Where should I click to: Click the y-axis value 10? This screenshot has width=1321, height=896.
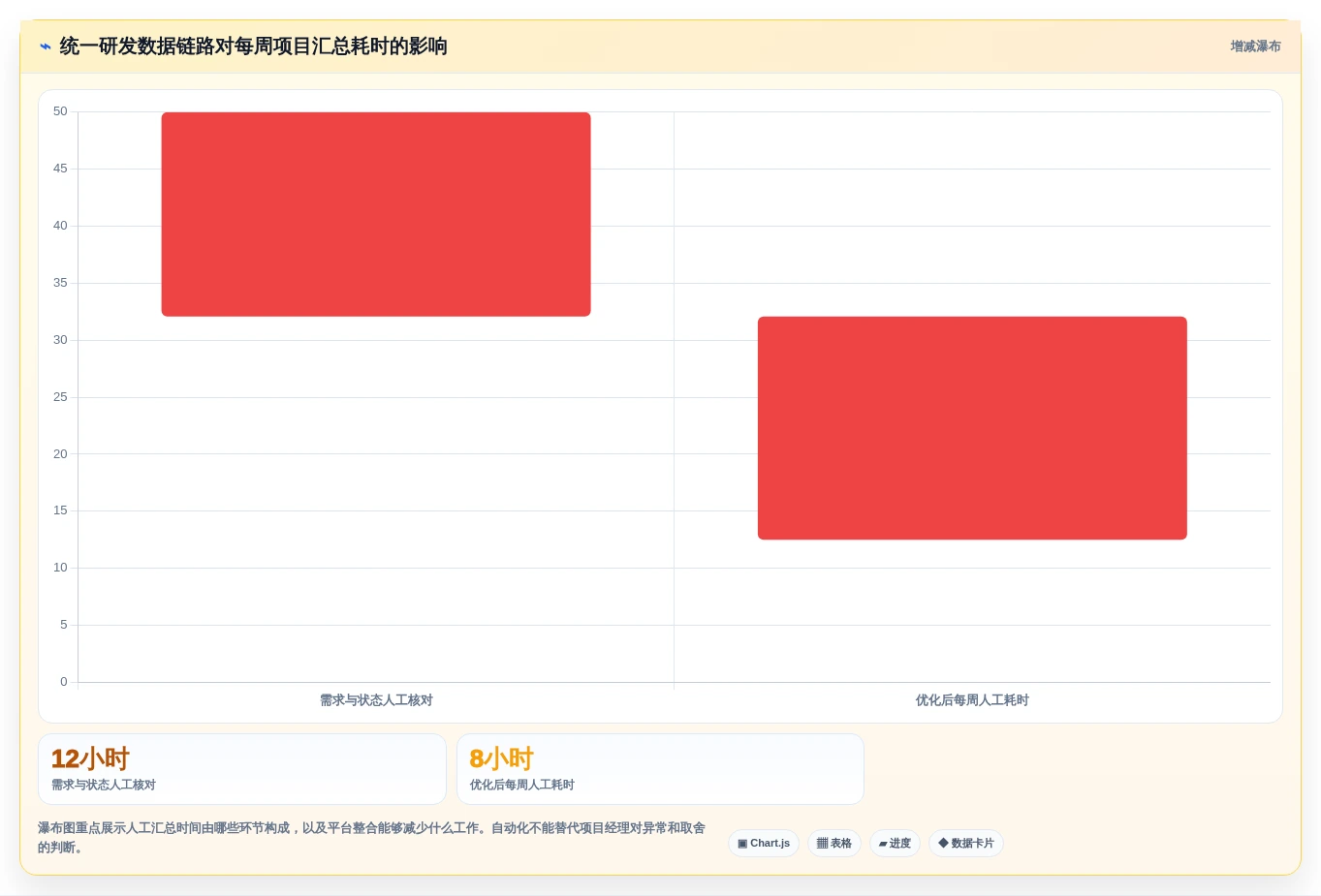point(60,568)
